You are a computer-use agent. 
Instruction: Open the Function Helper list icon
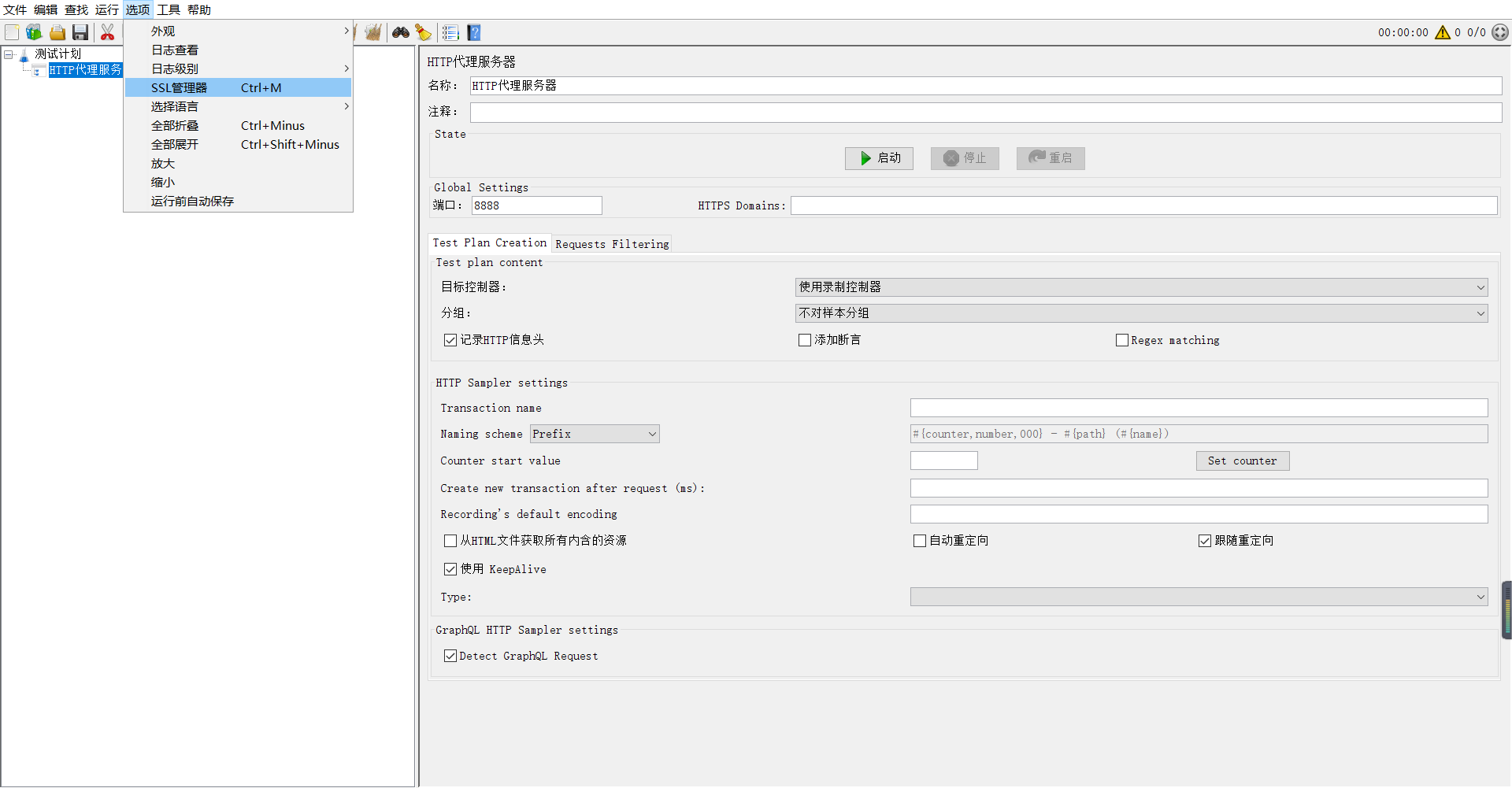pos(450,32)
